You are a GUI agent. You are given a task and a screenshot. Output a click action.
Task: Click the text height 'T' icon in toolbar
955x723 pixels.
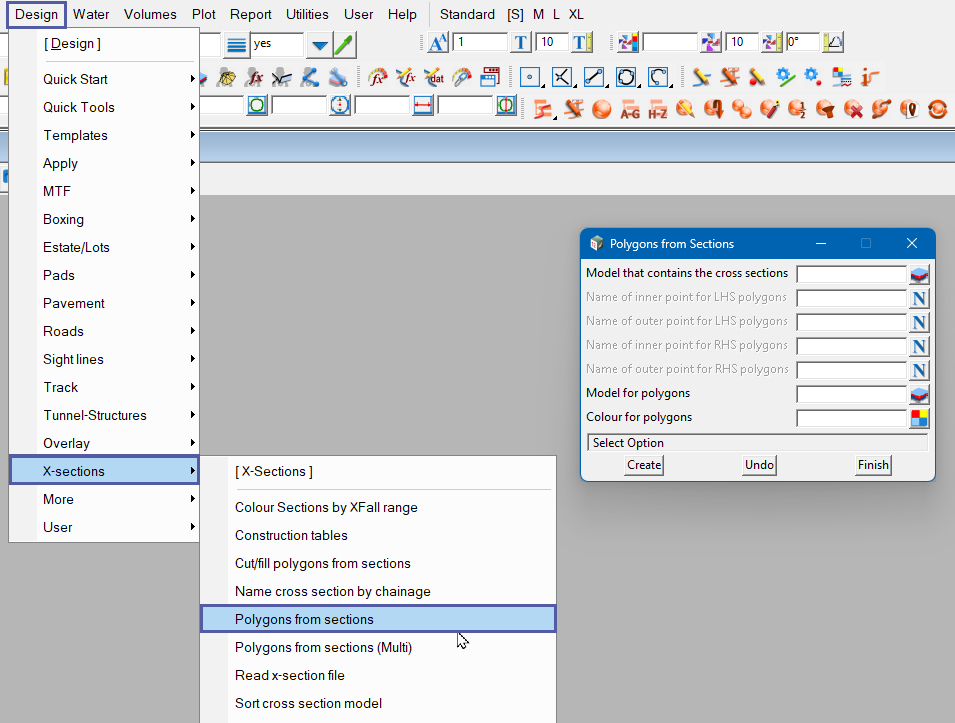click(521, 43)
